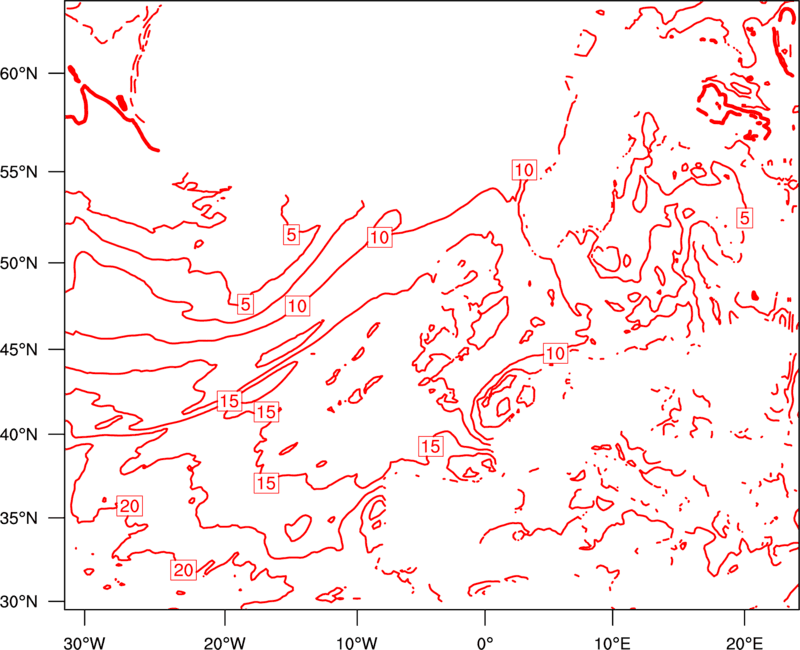This screenshot has height=650, width=800.
Task: Select the boxed 10 contour label at 45°N, 5°E
Action: coord(556,353)
